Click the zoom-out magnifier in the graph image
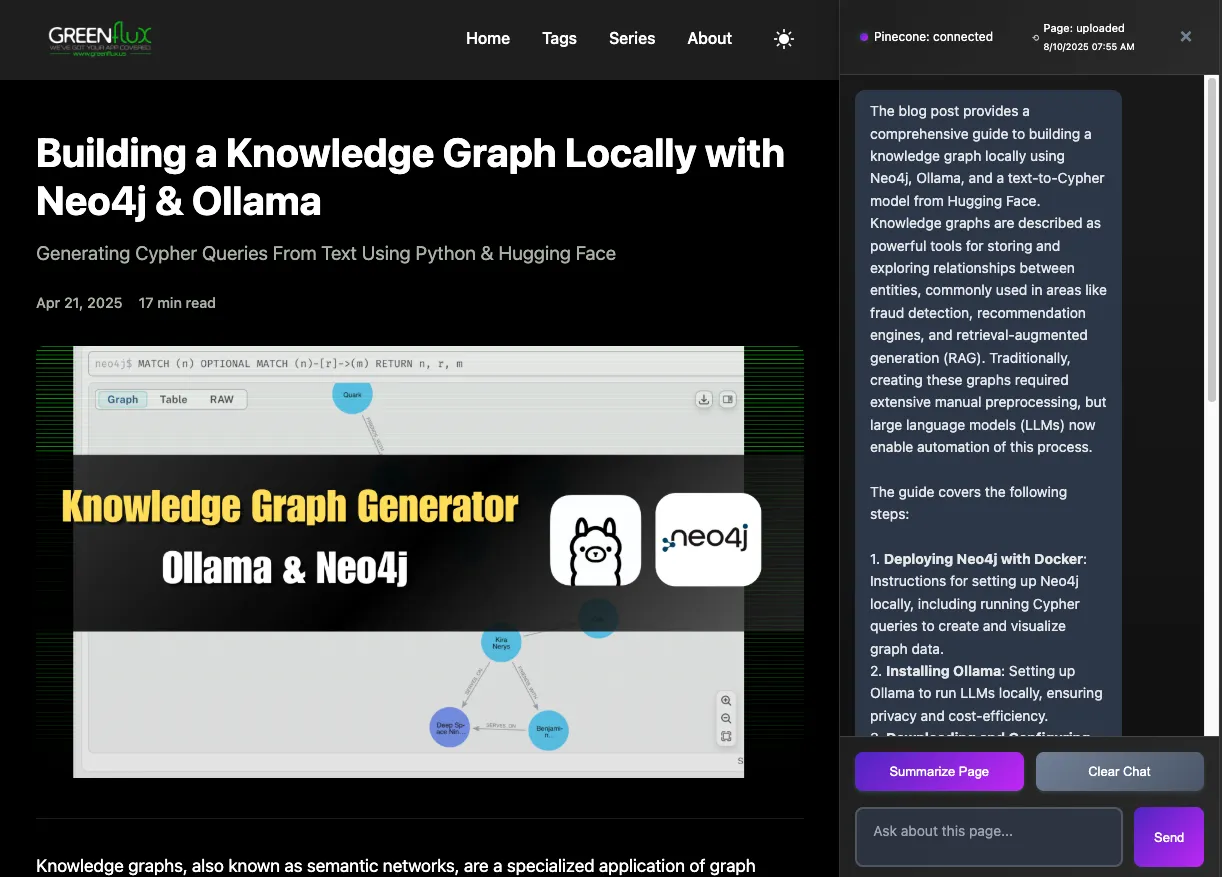 (x=727, y=719)
